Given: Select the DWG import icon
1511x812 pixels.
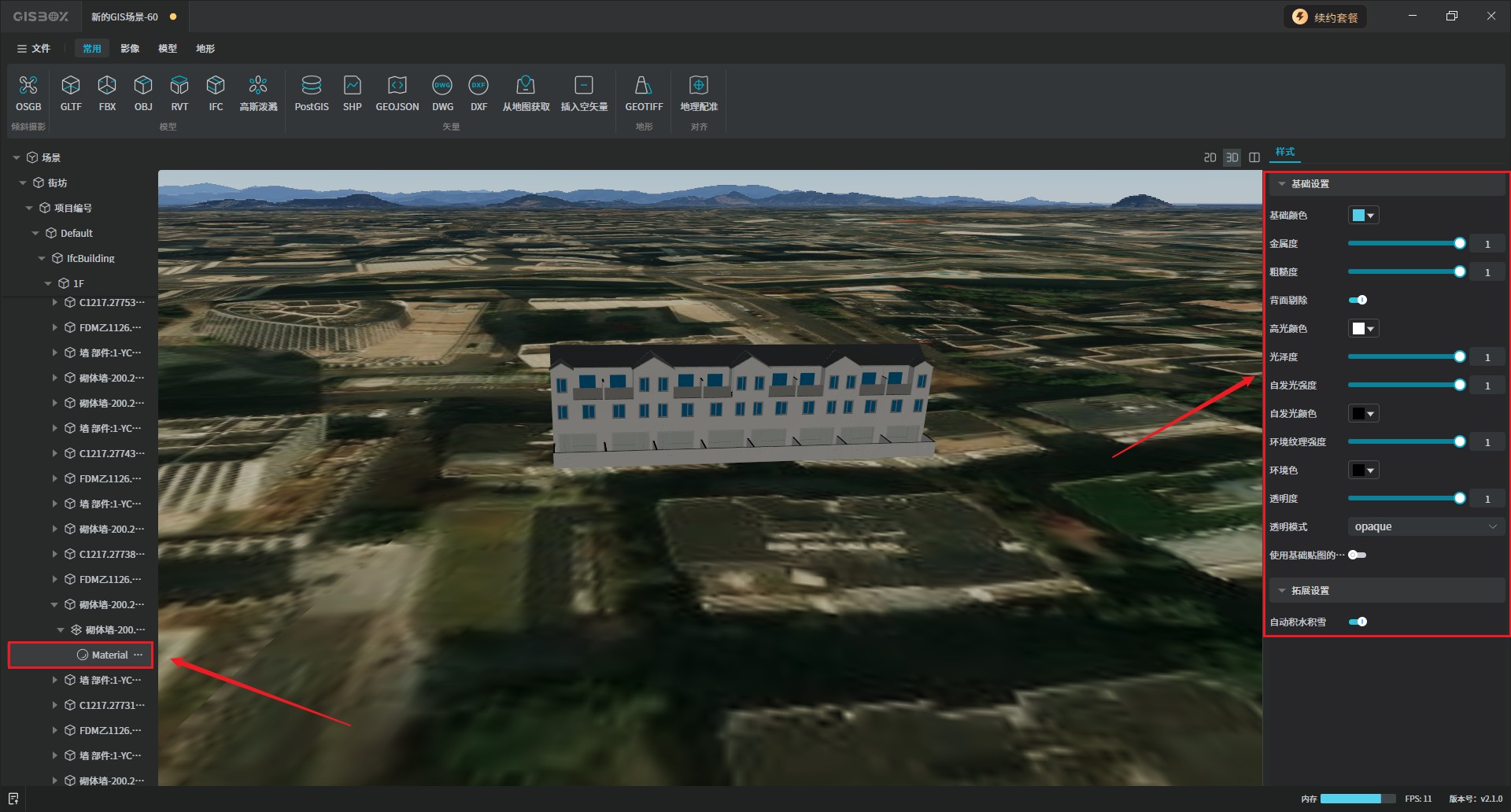Looking at the screenshot, I should [x=442, y=85].
